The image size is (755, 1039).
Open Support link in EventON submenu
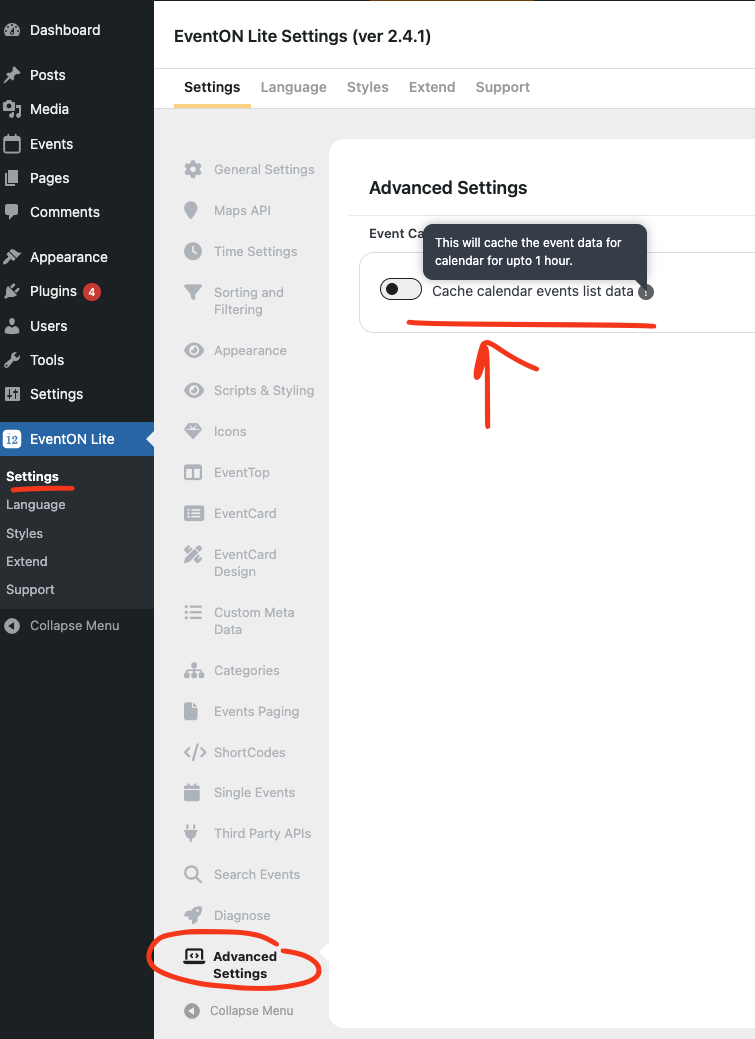click(x=30, y=590)
